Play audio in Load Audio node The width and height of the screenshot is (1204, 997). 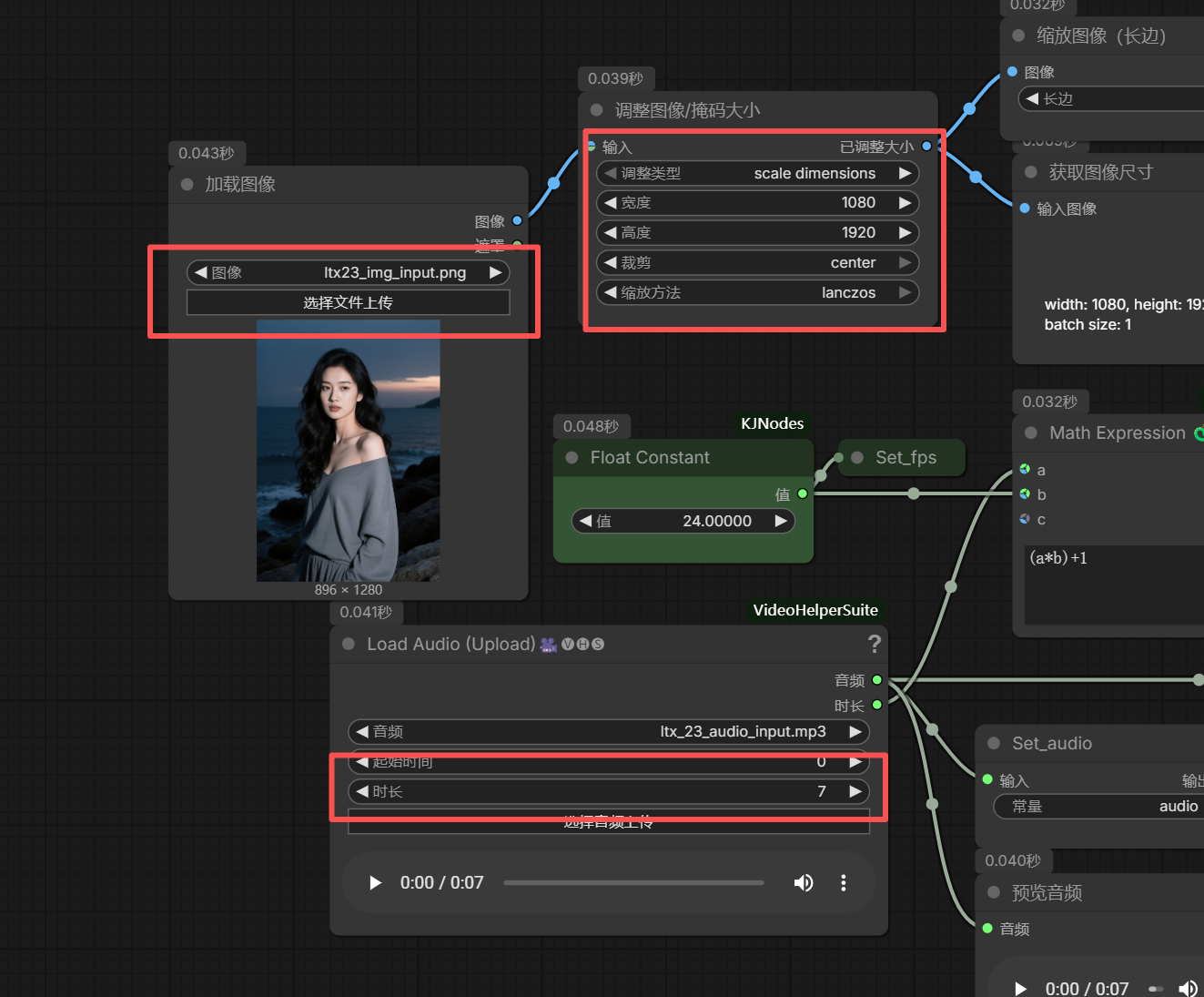(375, 882)
